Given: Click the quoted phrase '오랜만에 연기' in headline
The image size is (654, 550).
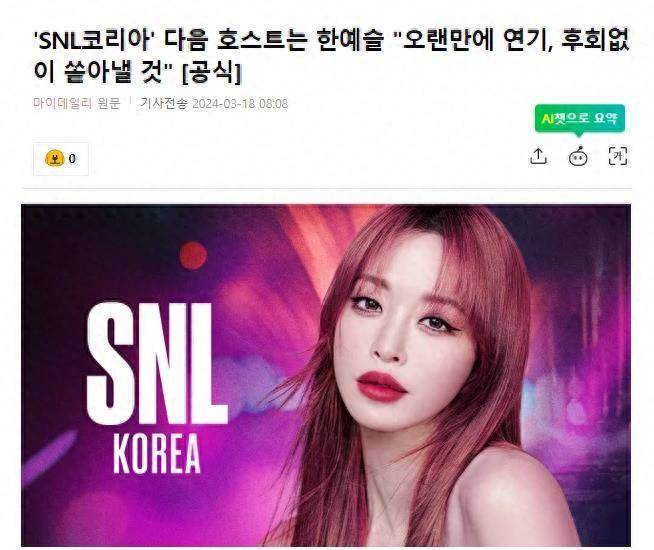Looking at the screenshot, I should click(471, 41).
